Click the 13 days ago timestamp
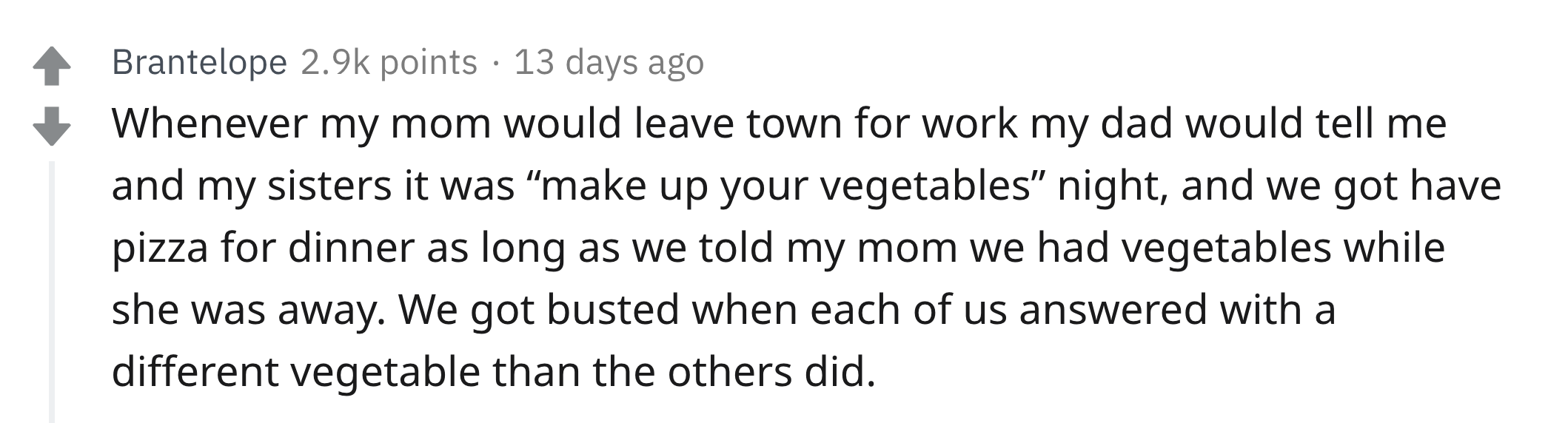Image resolution: width=1568 pixels, height=423 pixels. pos(609,62)
